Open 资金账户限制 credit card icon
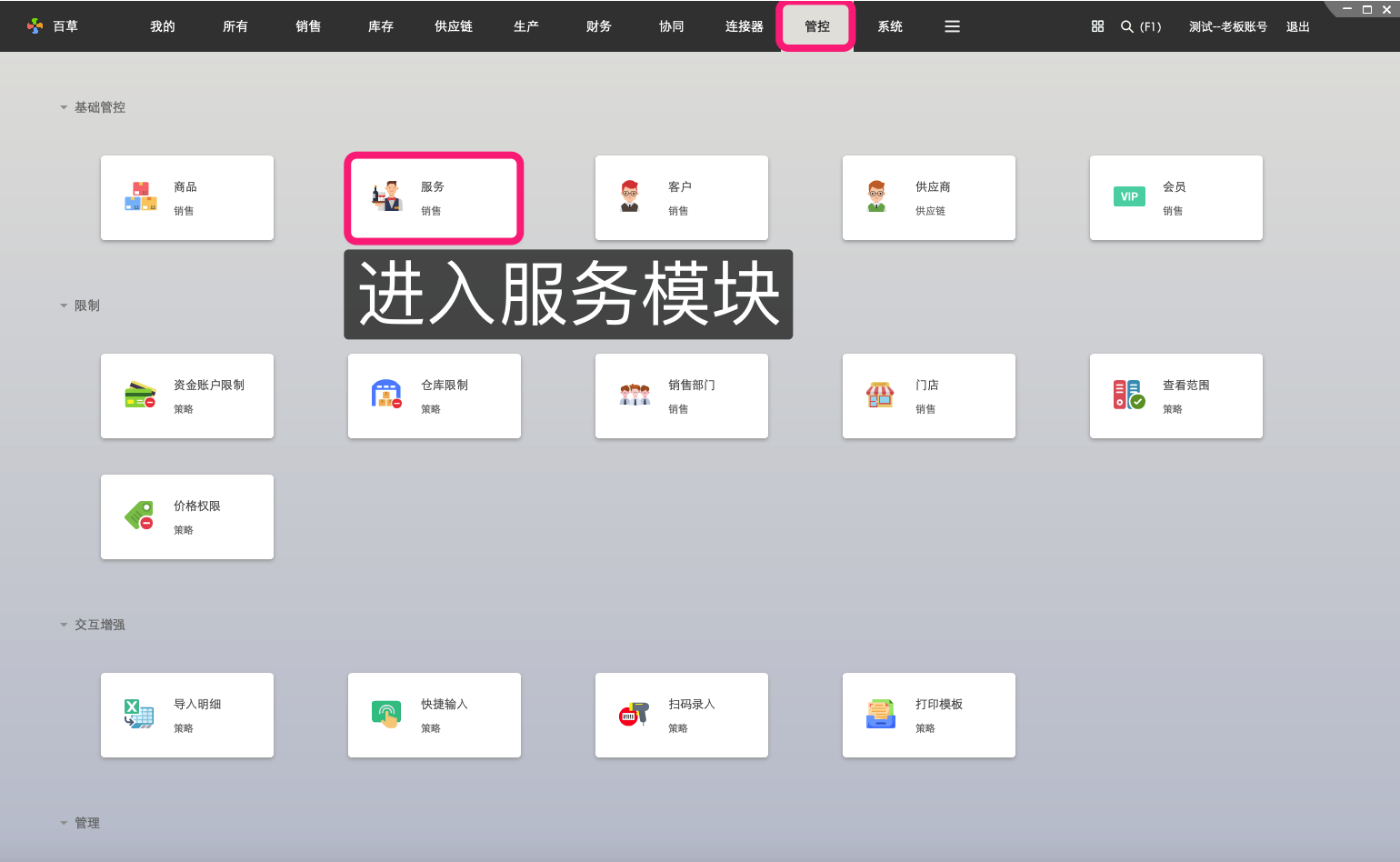 (x=141, y=395)
